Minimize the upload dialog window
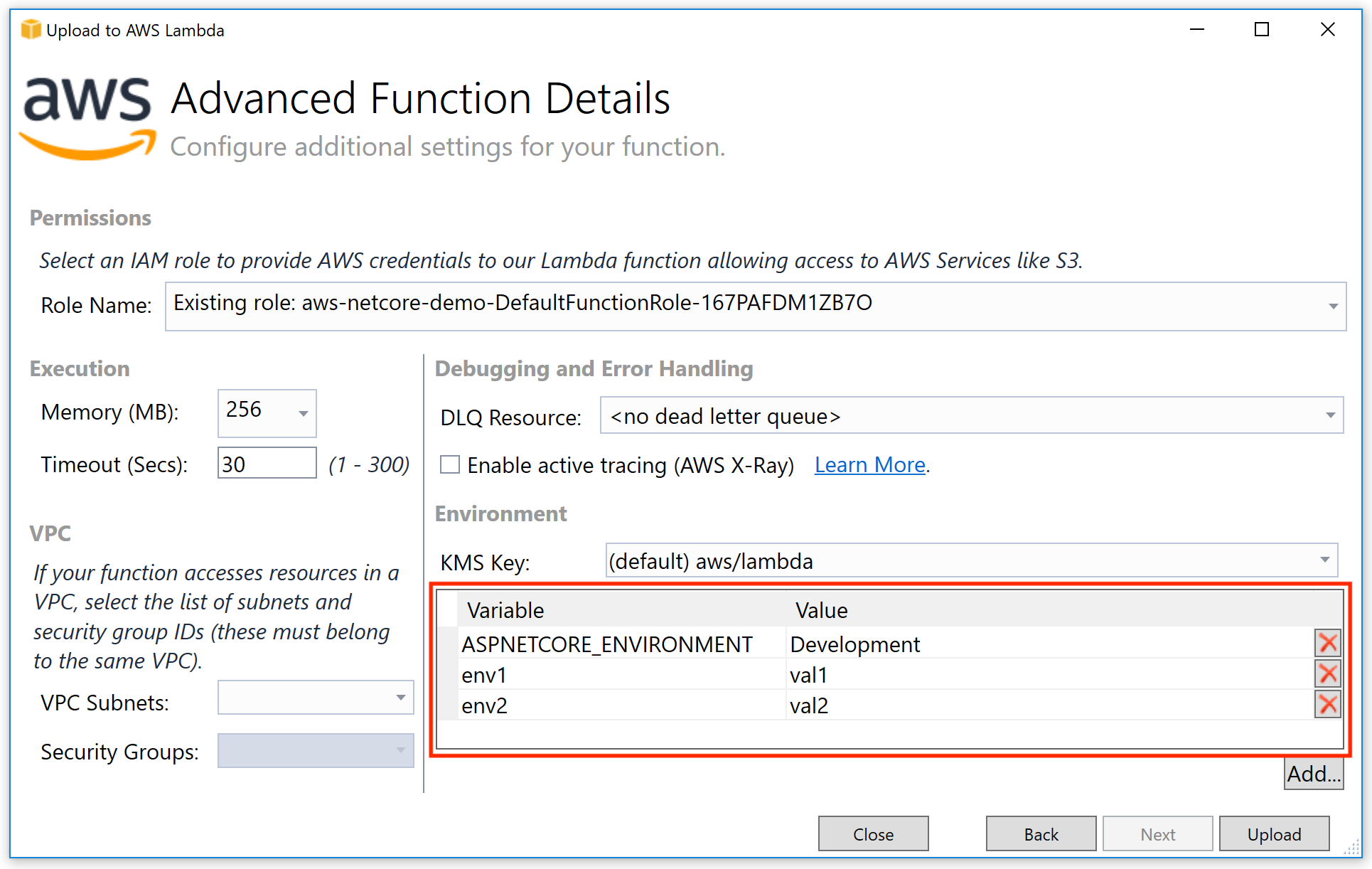1372x869 pixels. click(1197, 30)
